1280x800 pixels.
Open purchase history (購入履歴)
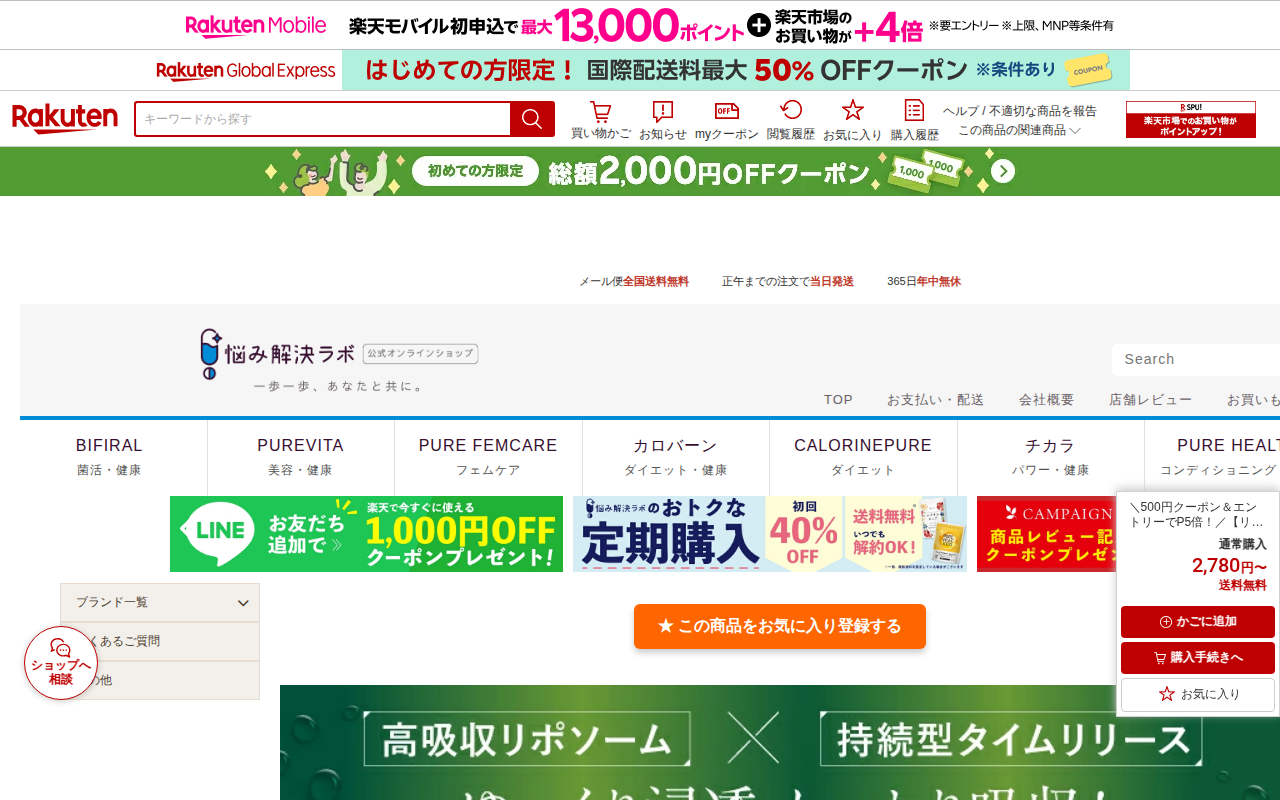(915, 120)
